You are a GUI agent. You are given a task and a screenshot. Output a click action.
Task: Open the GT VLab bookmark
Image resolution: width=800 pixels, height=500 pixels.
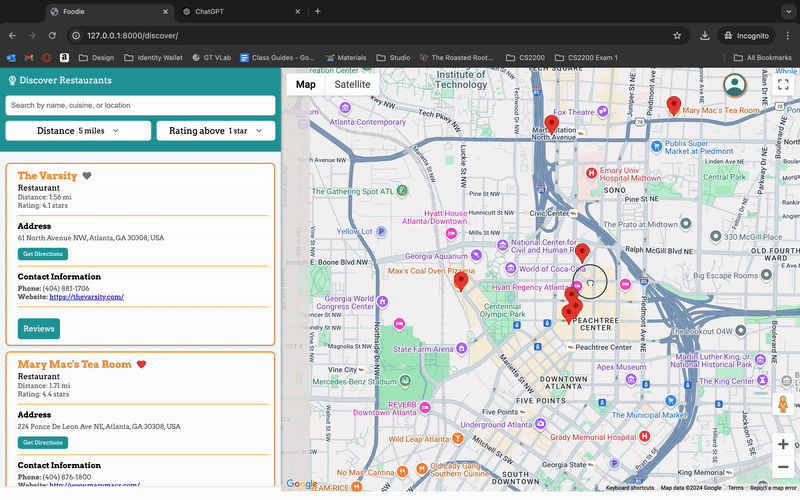point(212,58)
